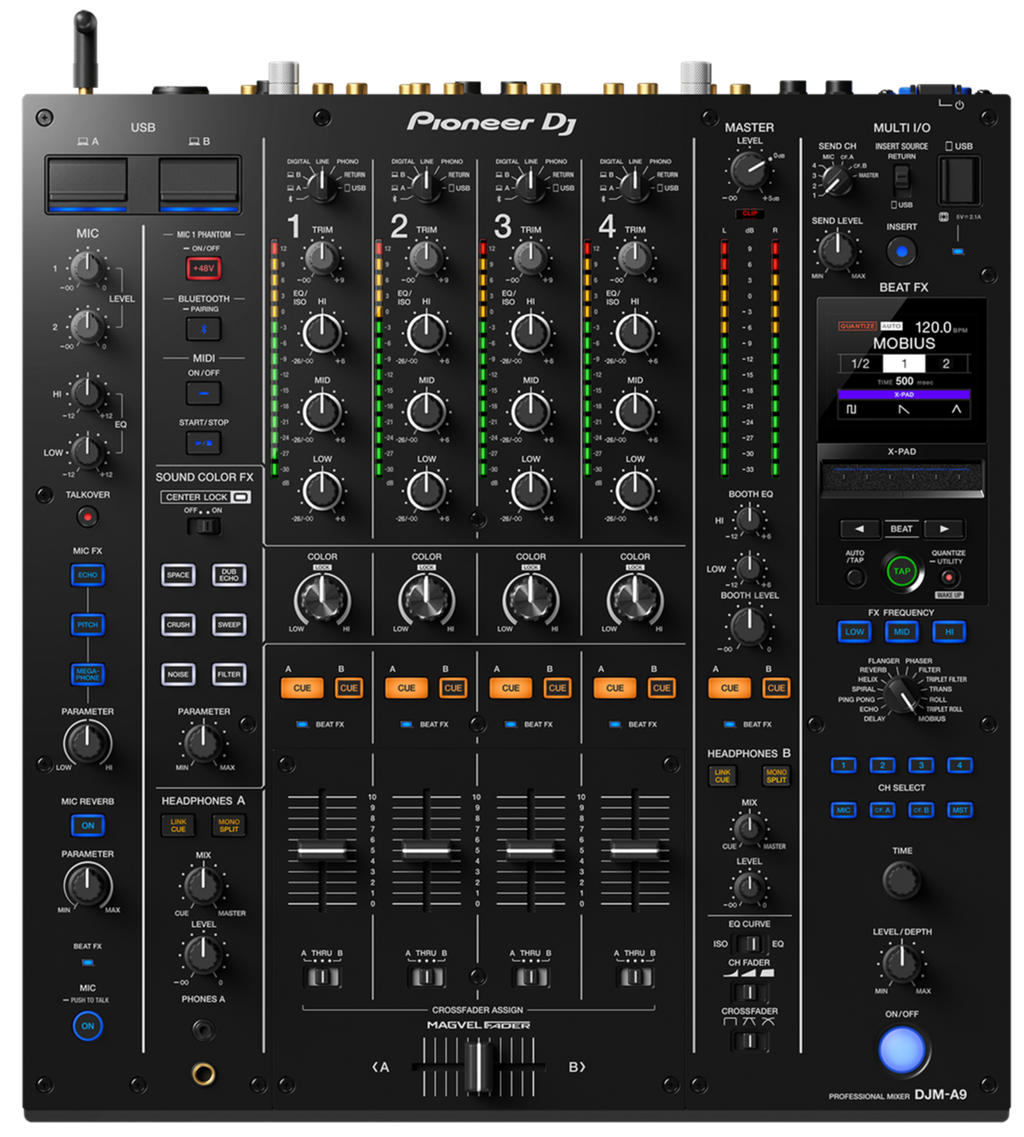Select the NOISE sound color effect
This screenshot has height=1137, width=1024.
pyautogui.click(x=178, y=674)
